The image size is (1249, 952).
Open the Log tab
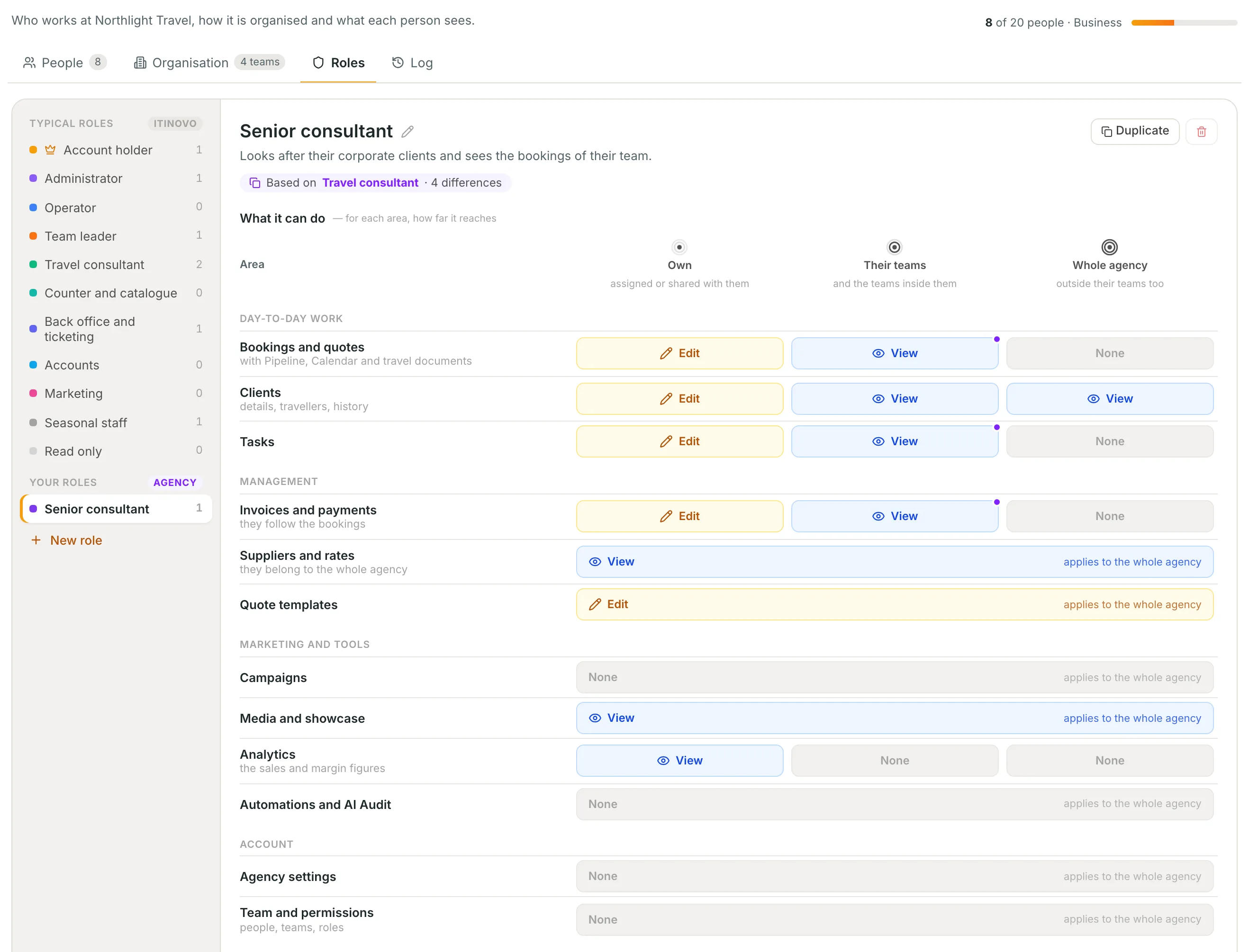[x=412, y=63]
